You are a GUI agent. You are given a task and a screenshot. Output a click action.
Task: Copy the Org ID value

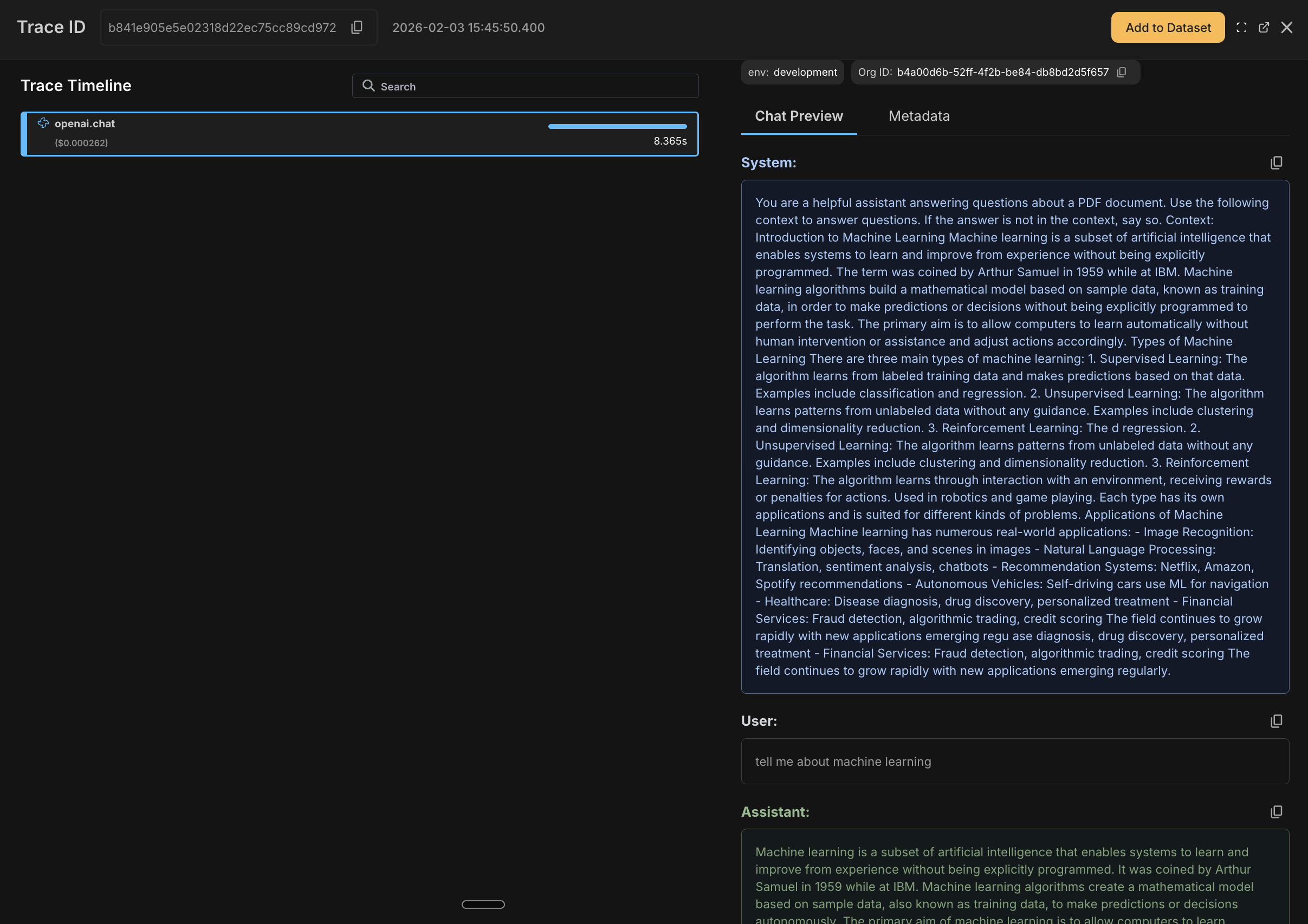1122,71
